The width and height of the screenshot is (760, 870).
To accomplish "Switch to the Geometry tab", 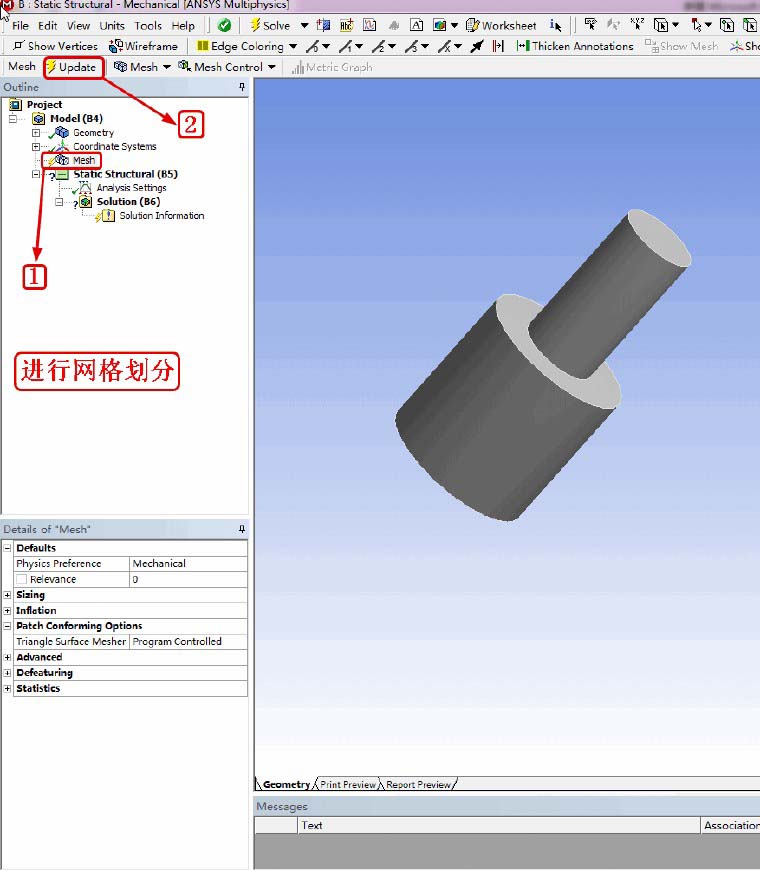I will coord(286,785).
